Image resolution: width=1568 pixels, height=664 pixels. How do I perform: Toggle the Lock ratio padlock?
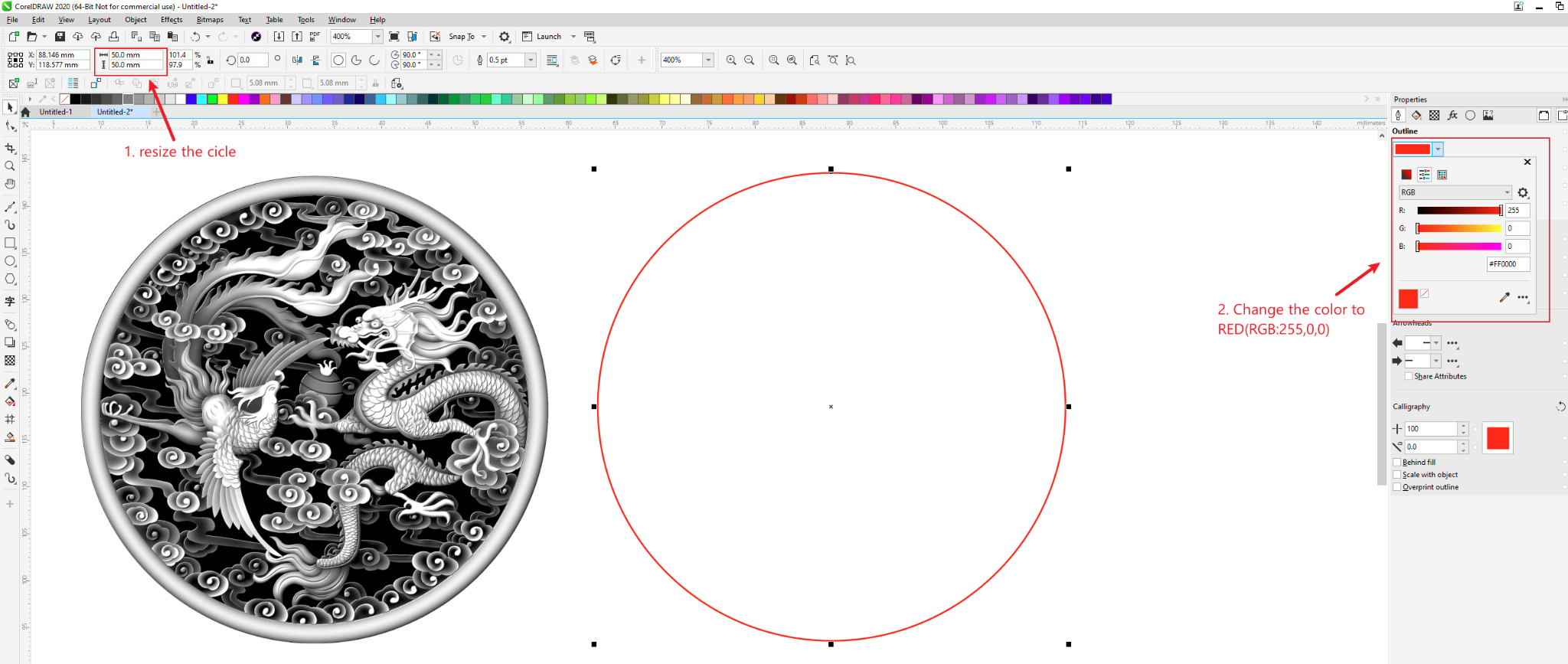coord(210,61)
